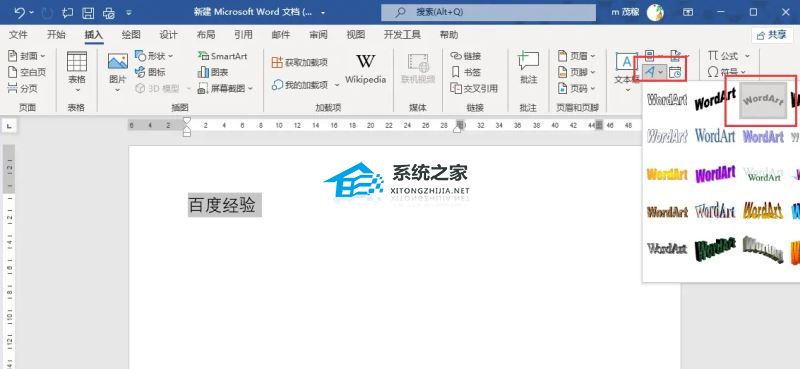Click the Save disk icon
The image size is (800, 369).
point(88,12)
